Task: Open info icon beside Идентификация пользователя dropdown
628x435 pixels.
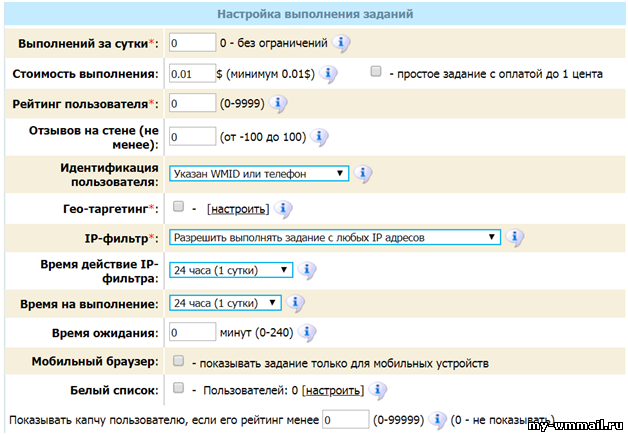Action: tap(363, 174)
